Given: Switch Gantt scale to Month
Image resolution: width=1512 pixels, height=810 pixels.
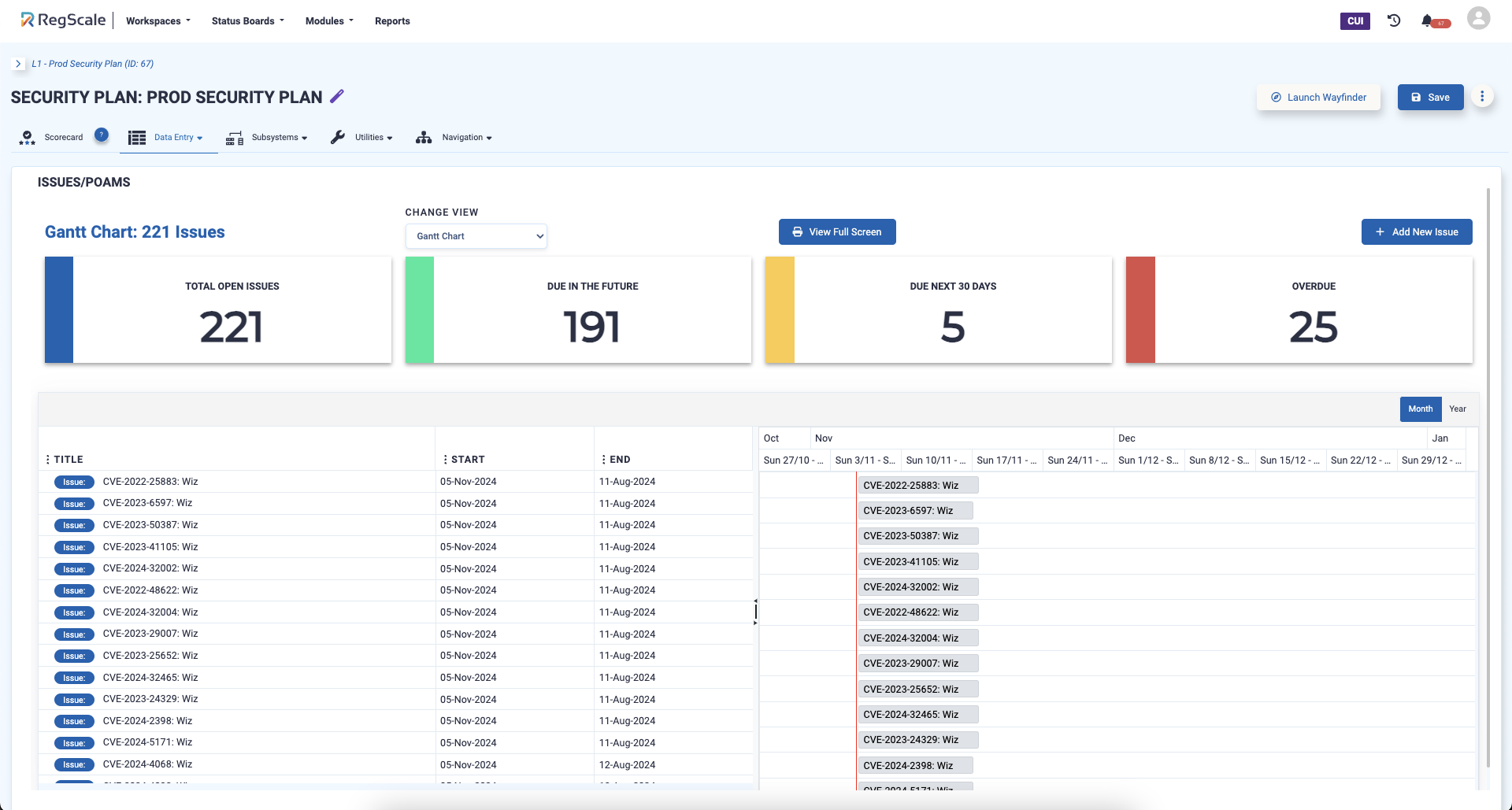Looking at the screenshot, I should pyautogui.click(x=1421, y=409).
